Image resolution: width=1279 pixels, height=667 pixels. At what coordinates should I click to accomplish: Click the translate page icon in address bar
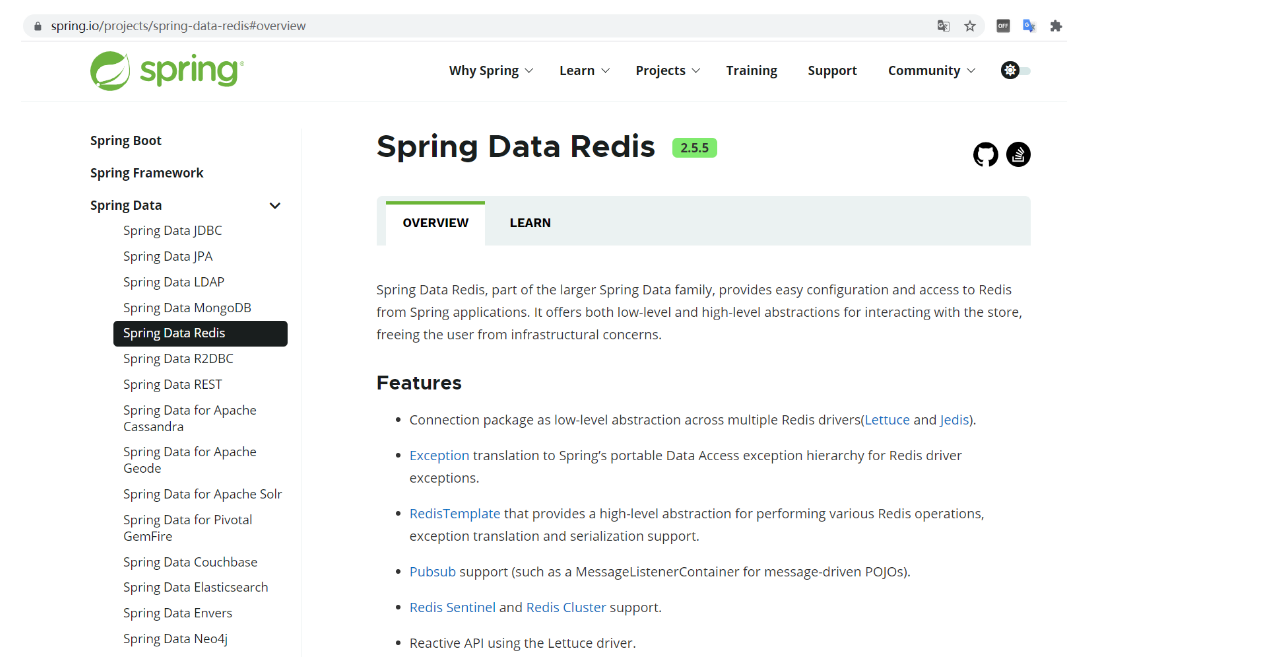[943, 26]
